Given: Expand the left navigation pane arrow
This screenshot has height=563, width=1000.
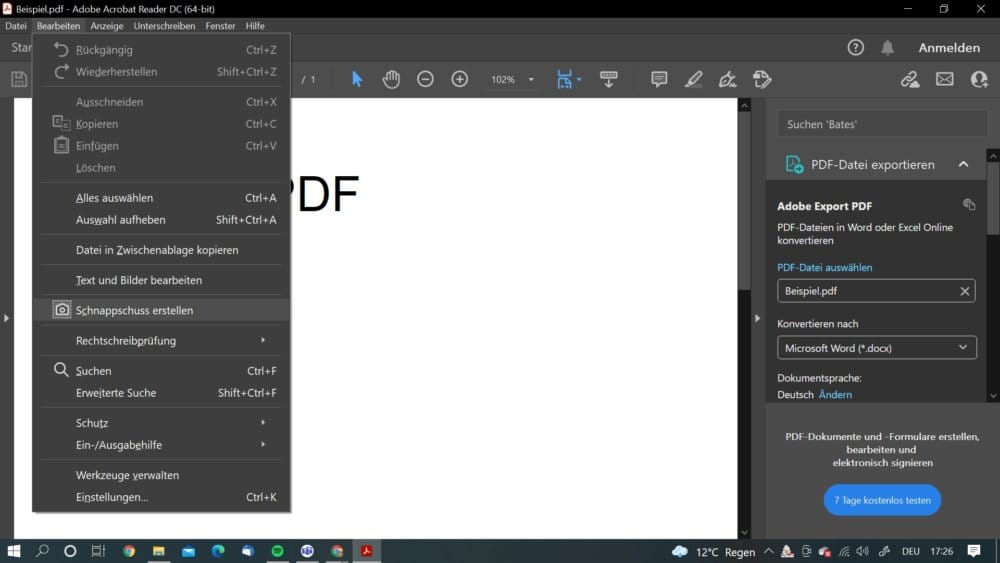Looking at the screenshot, I should (6, 318).
